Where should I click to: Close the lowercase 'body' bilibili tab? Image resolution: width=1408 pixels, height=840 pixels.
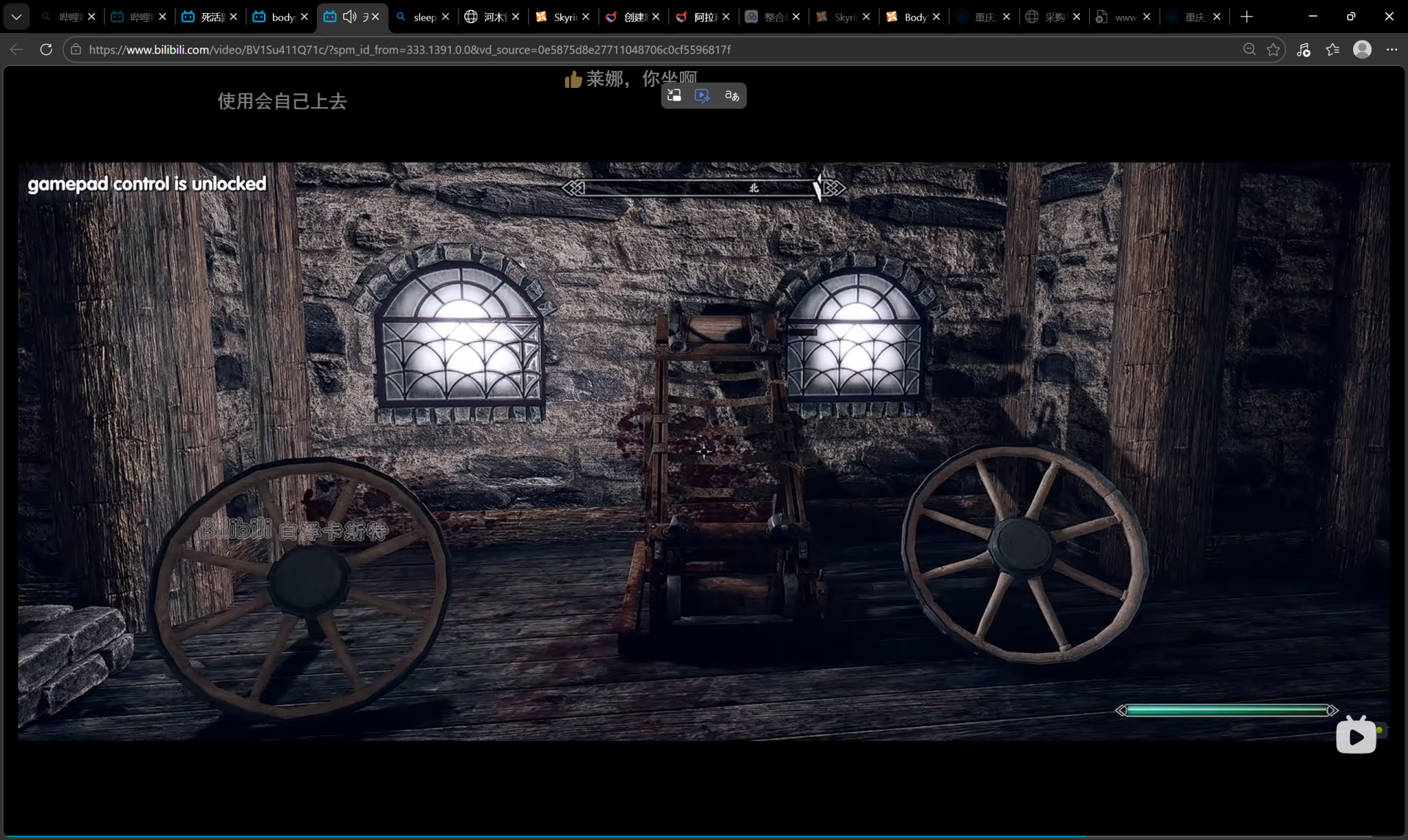pyautogui.click(x=304, y=16)
